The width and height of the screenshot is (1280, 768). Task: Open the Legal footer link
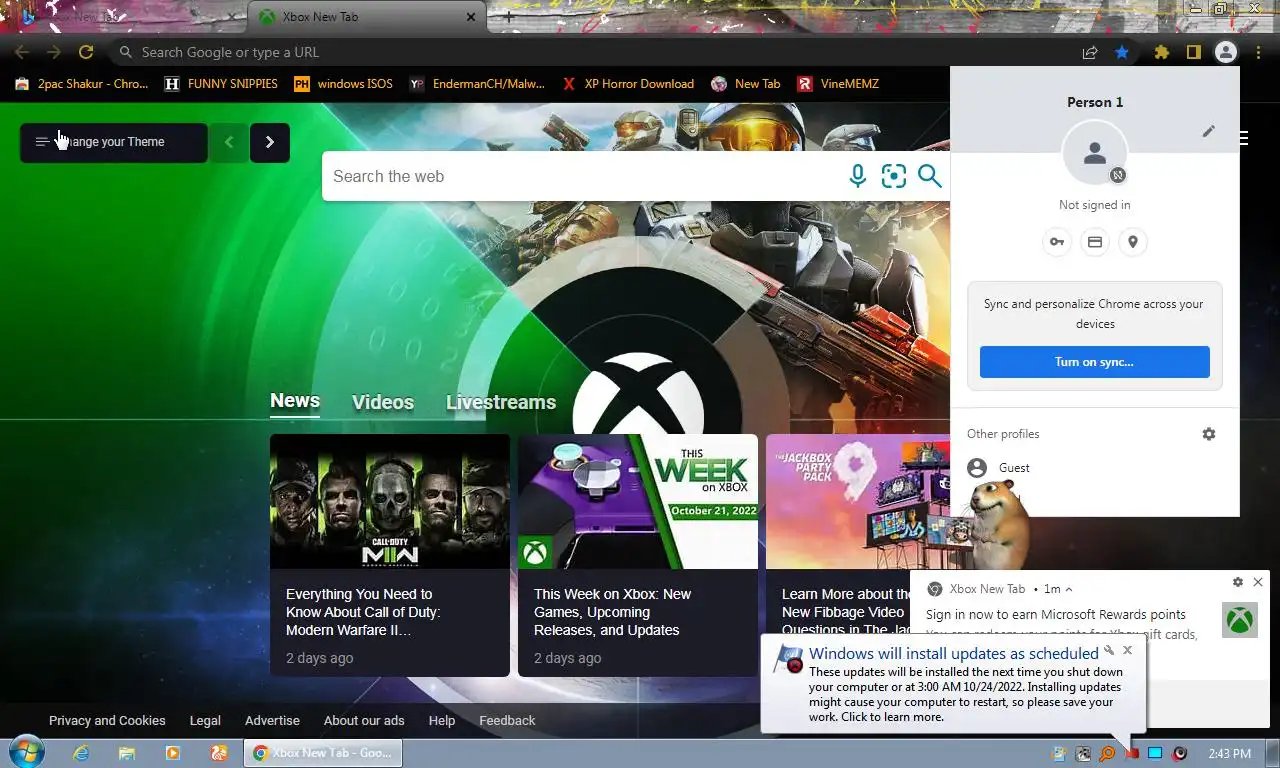205,720
